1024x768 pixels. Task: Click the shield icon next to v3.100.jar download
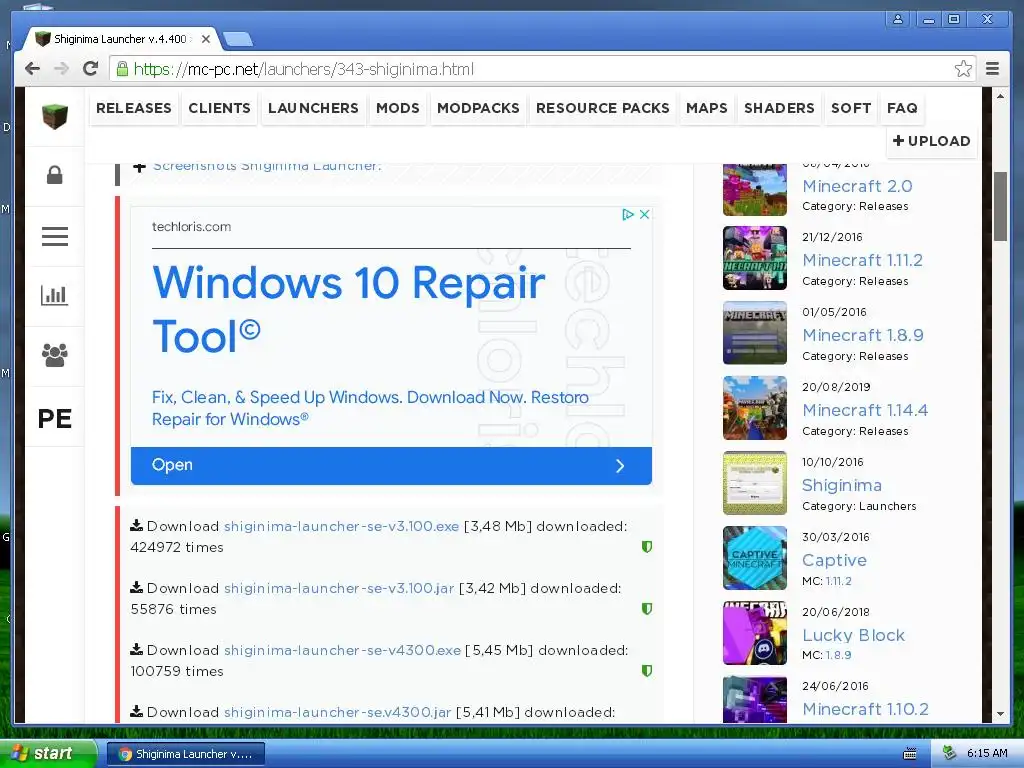(x=647, y=609)
